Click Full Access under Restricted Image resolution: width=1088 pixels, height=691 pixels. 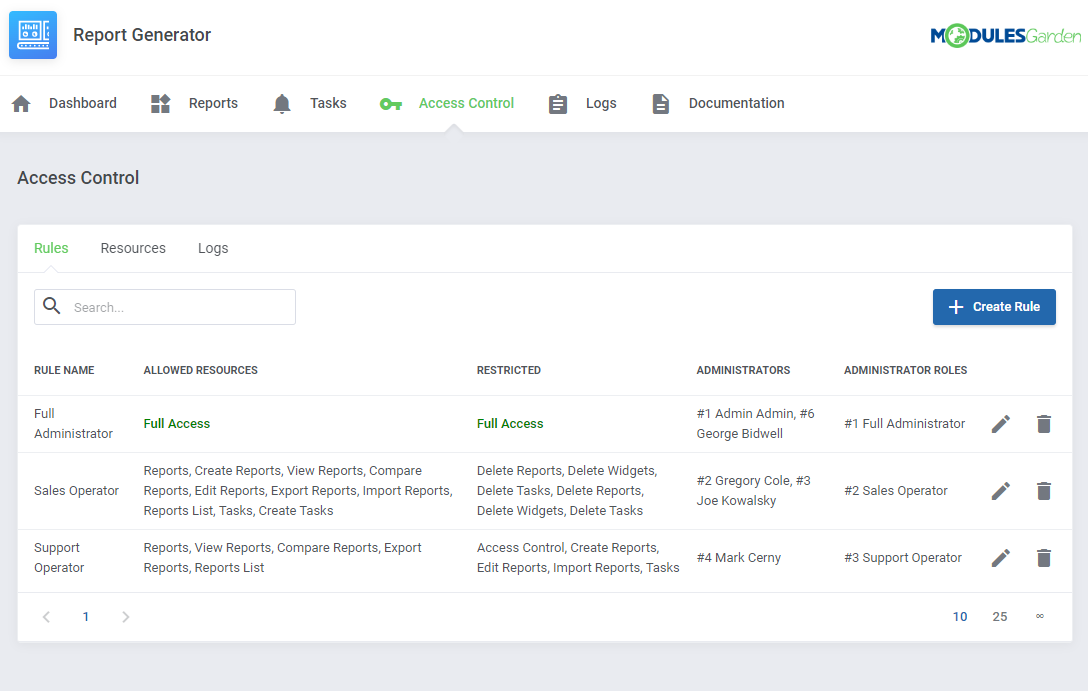510,424
